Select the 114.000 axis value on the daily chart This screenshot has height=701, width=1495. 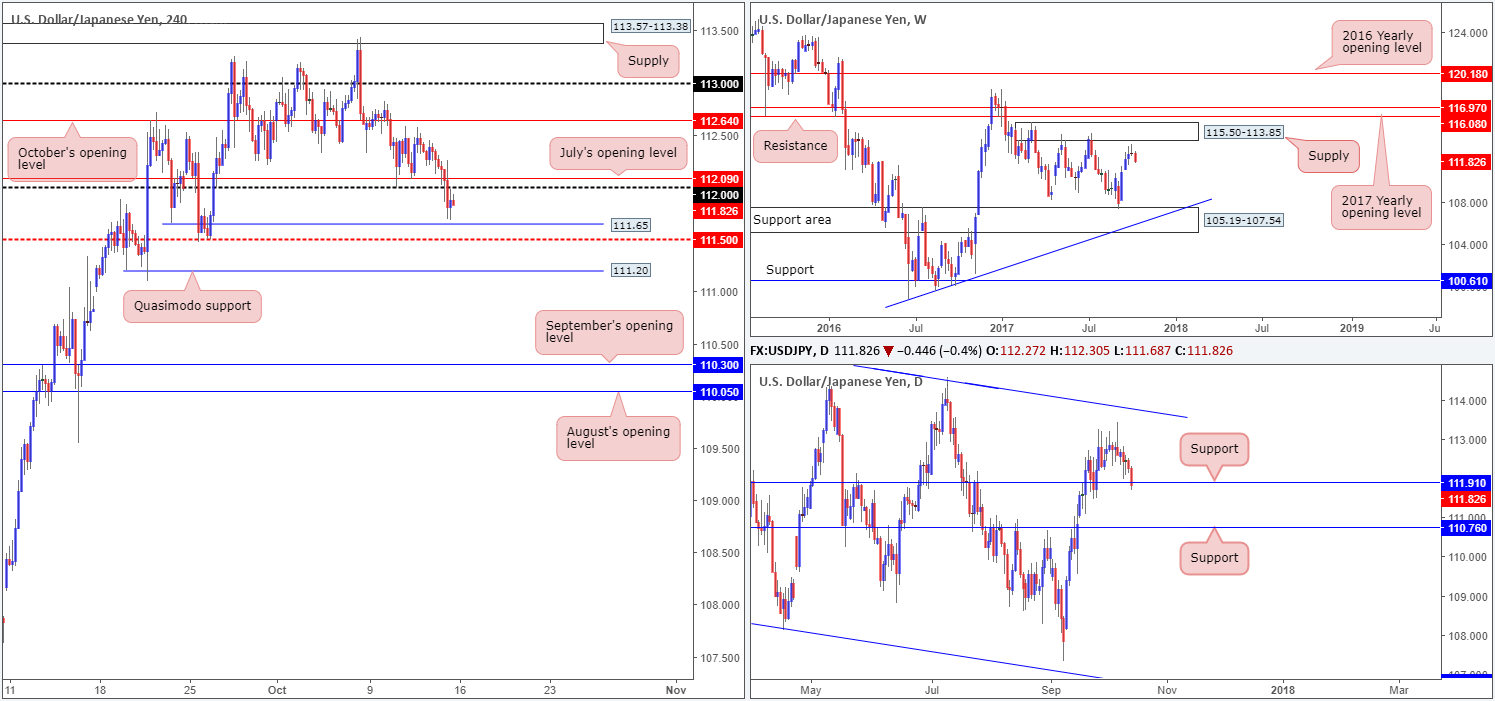coord(1466,401)
